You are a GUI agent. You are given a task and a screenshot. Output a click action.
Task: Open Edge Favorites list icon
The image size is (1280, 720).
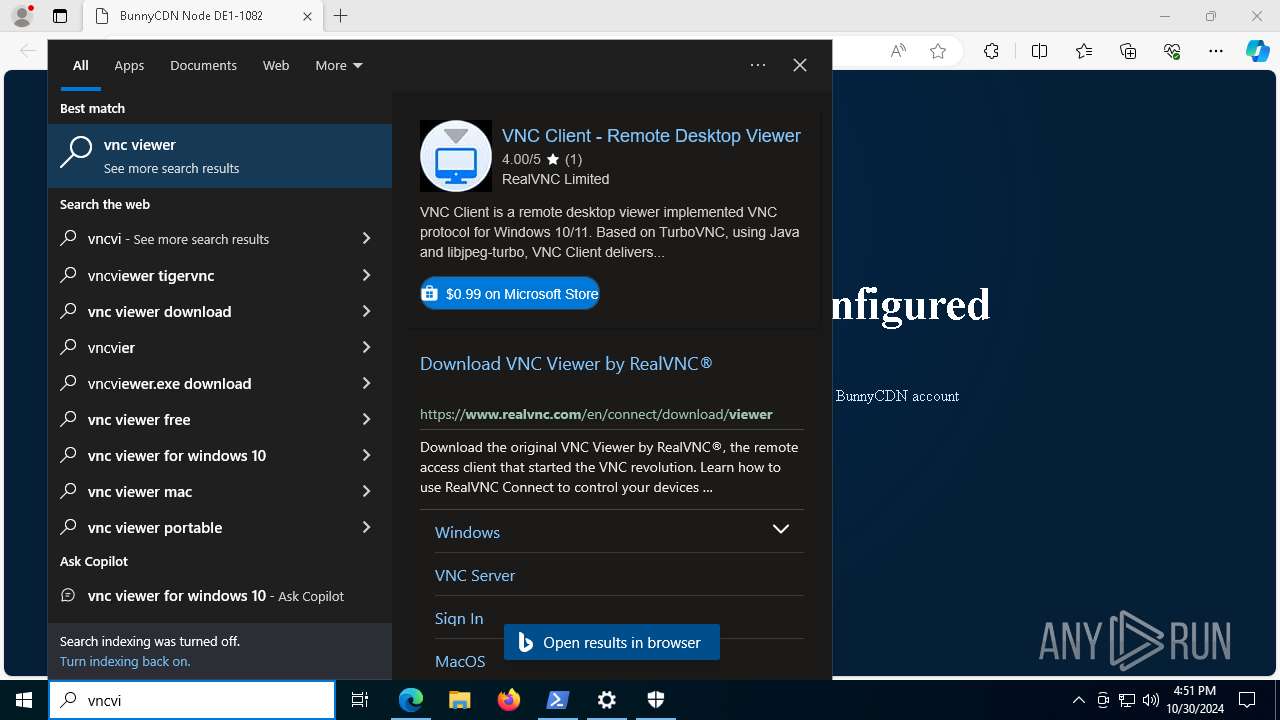tap(1084, 51)
